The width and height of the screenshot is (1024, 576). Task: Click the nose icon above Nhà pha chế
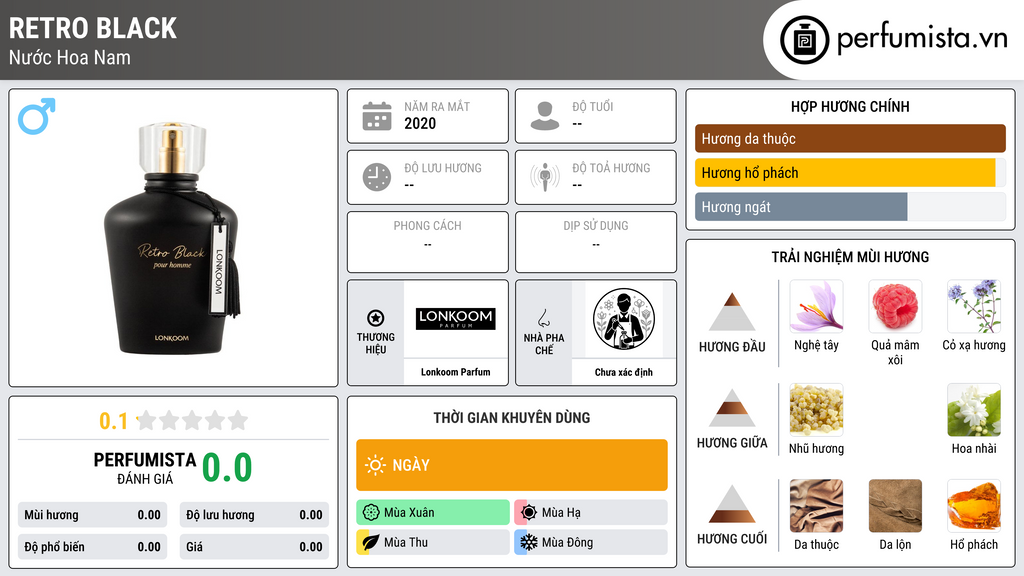point(543,318)
